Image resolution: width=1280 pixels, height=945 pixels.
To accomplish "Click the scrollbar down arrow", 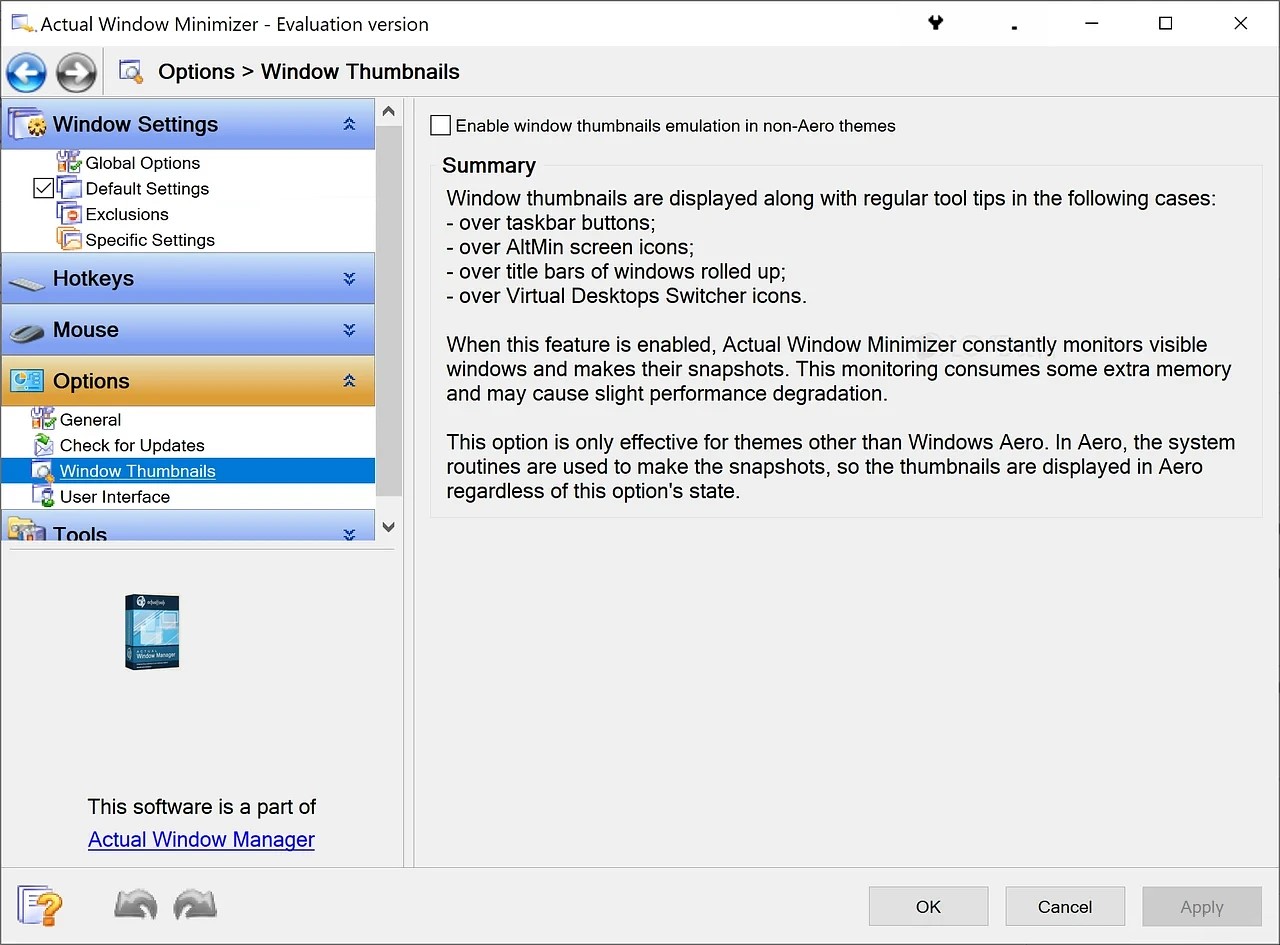I will 388,525.
